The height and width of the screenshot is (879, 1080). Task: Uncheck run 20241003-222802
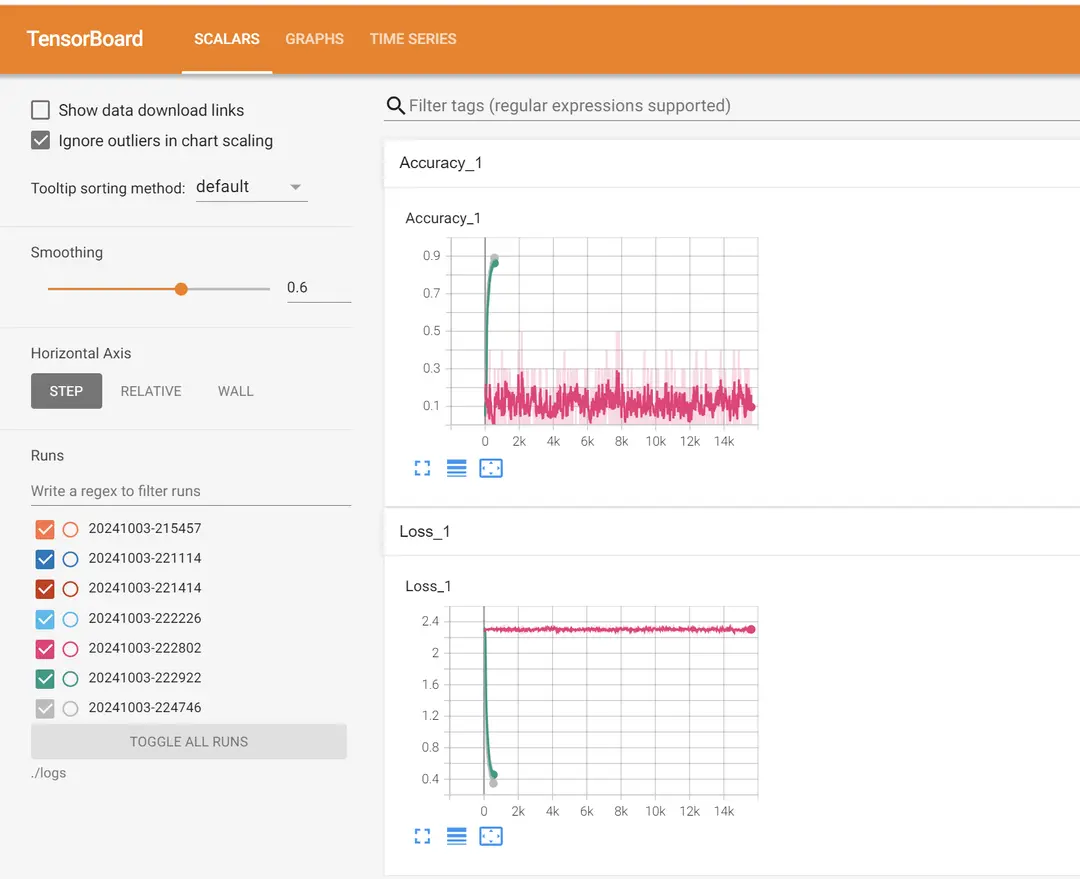(45, 649)
